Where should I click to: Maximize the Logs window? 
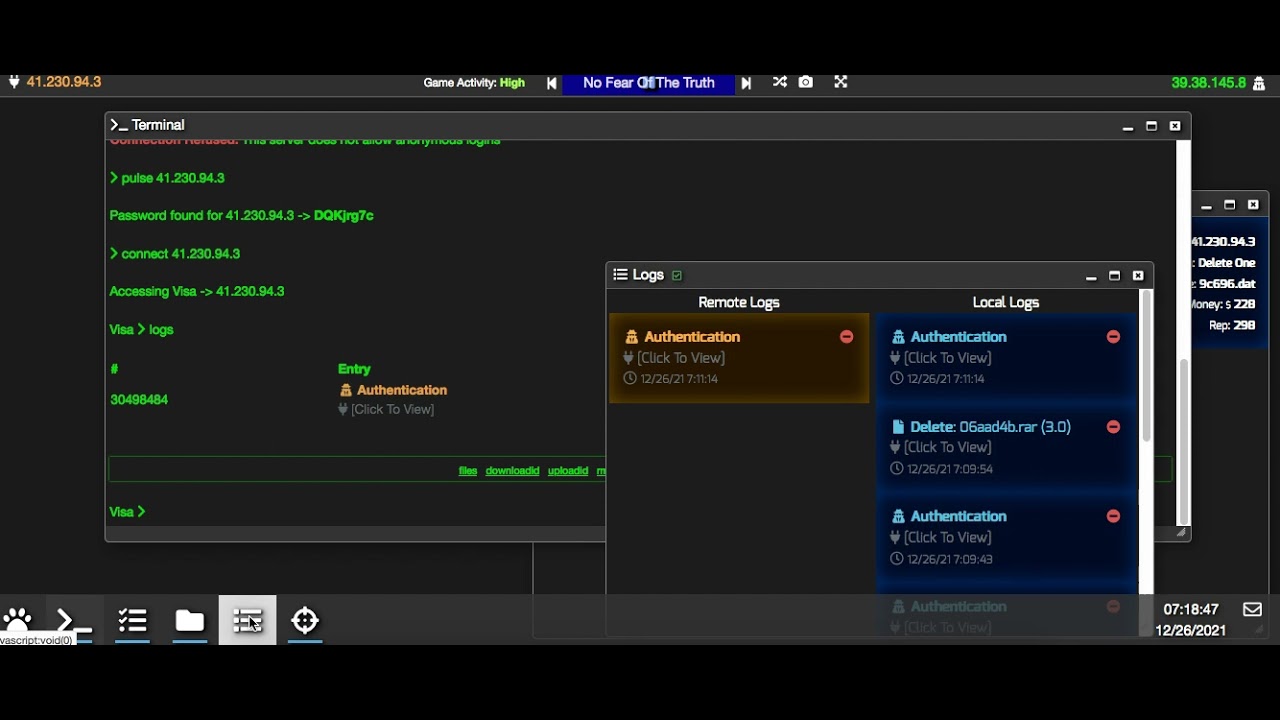coord(1114,276)
